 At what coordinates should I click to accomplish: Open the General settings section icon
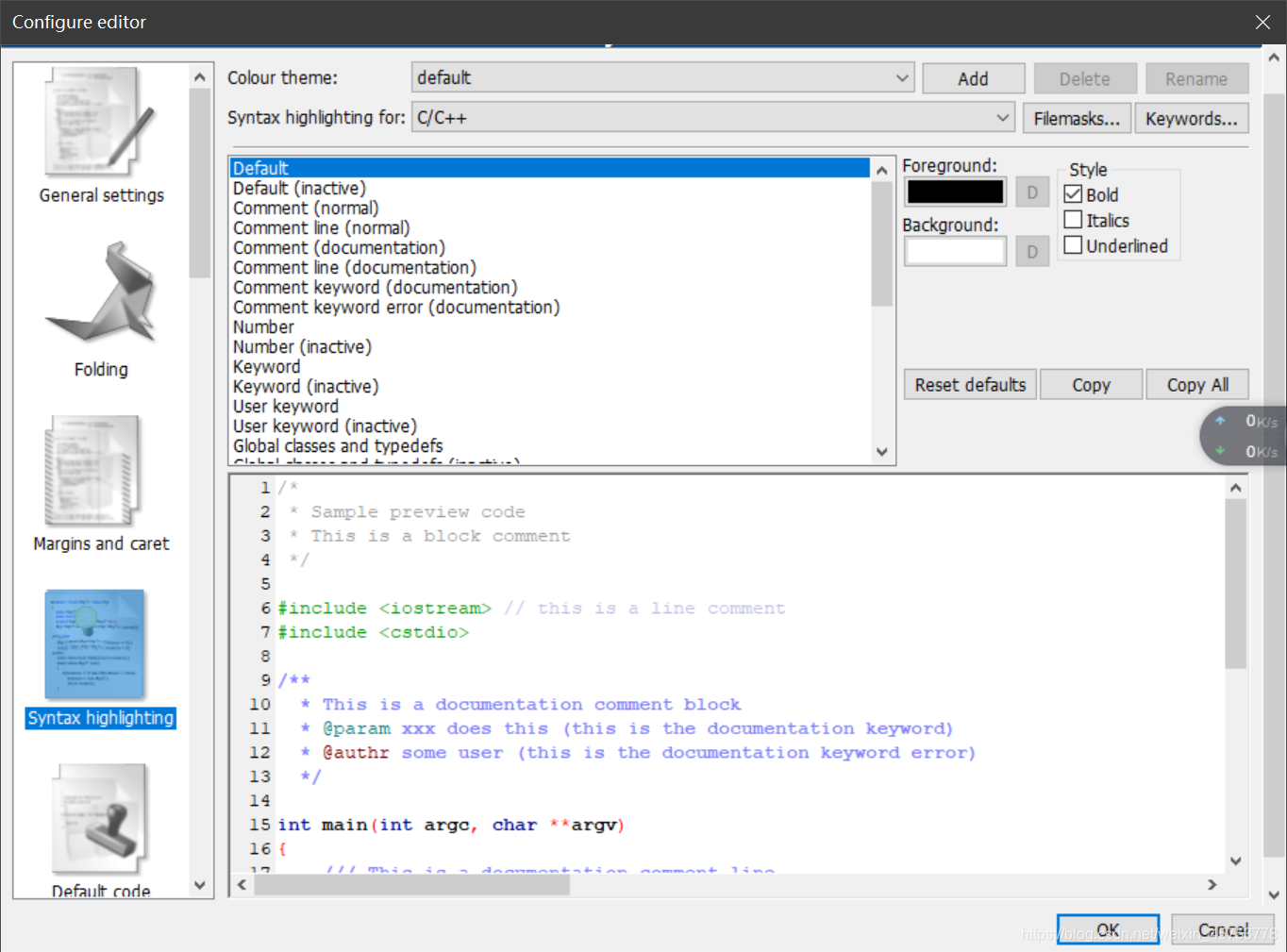(x=101, y=122)
